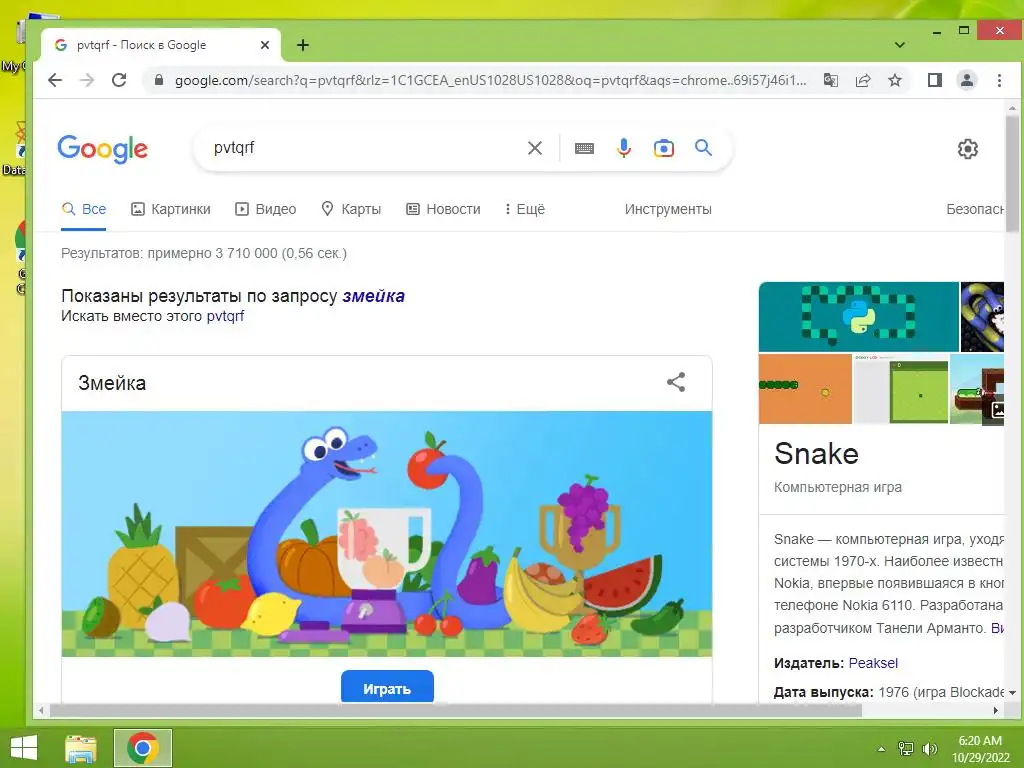
Task: Bookmark this page with star icon
Action: (895, 80)
